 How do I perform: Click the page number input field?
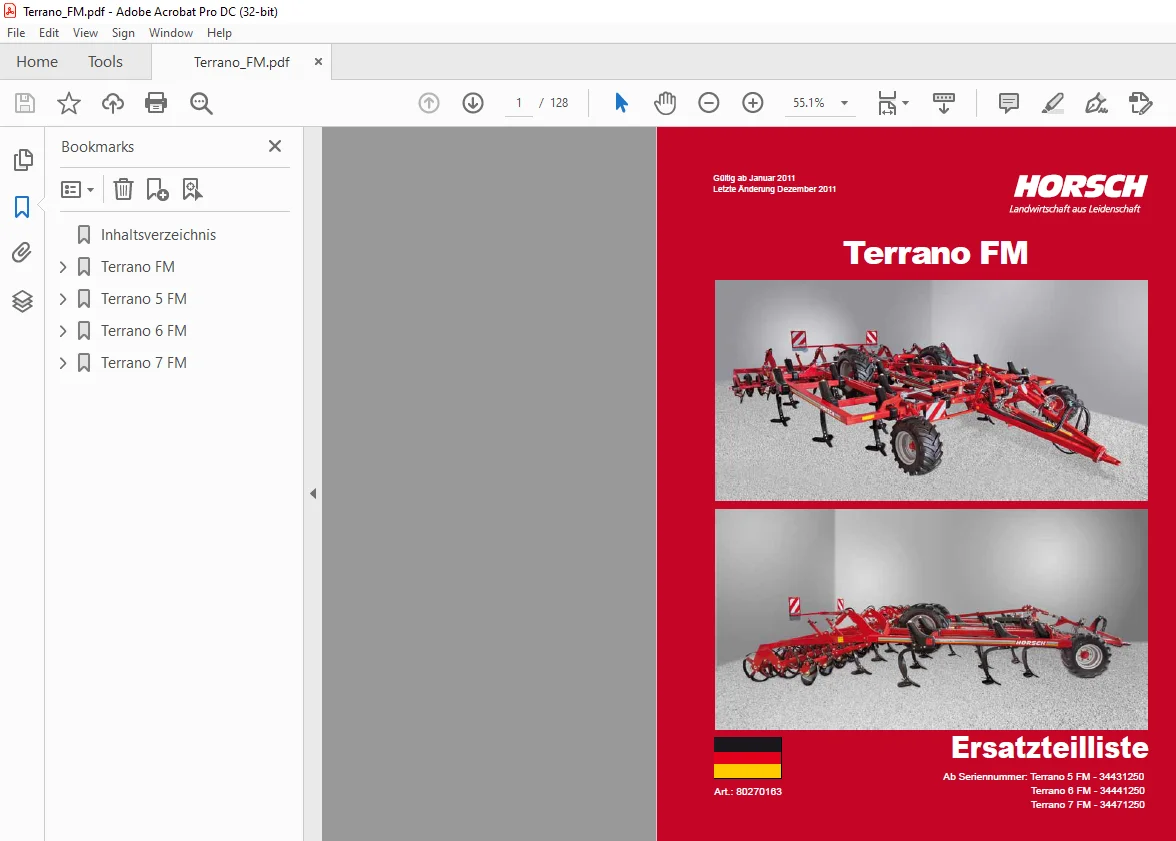[x=518, y=103]
